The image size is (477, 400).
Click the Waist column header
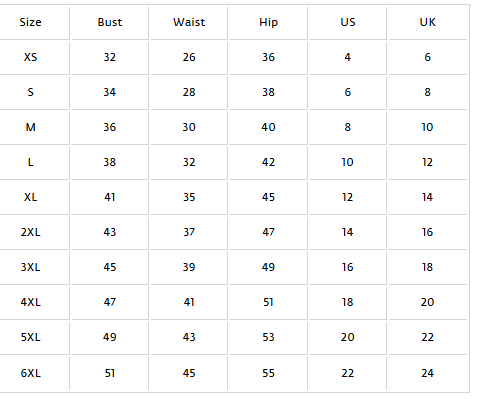coord(189,22)
